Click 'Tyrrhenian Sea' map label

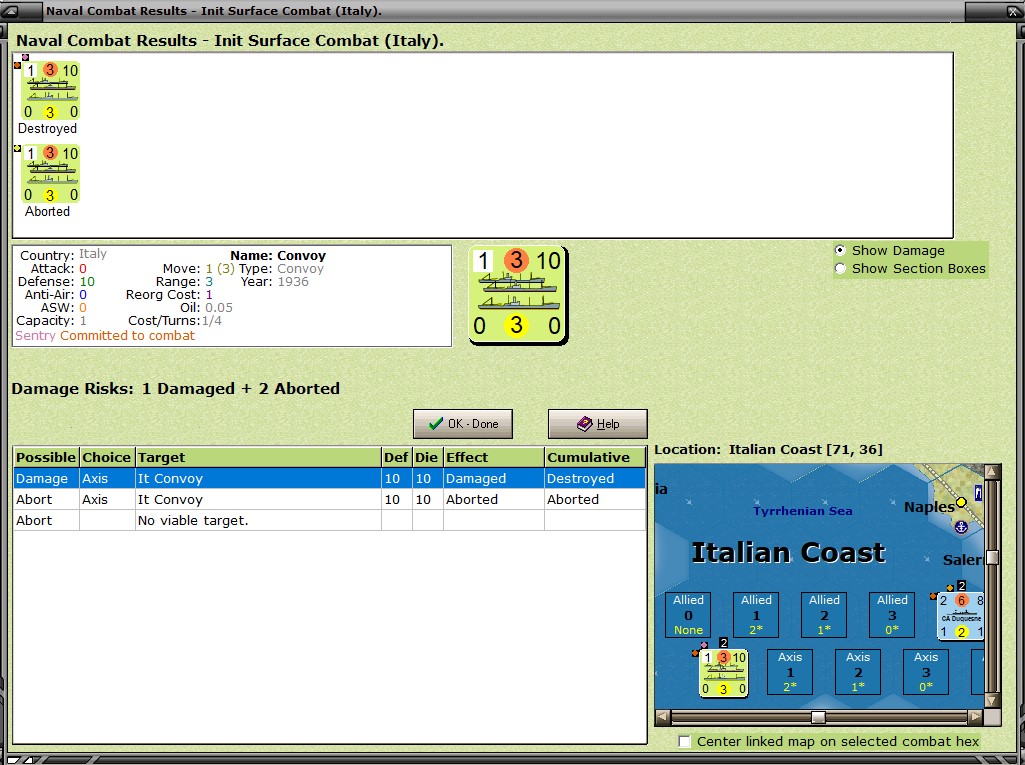(x=803, y=511)
